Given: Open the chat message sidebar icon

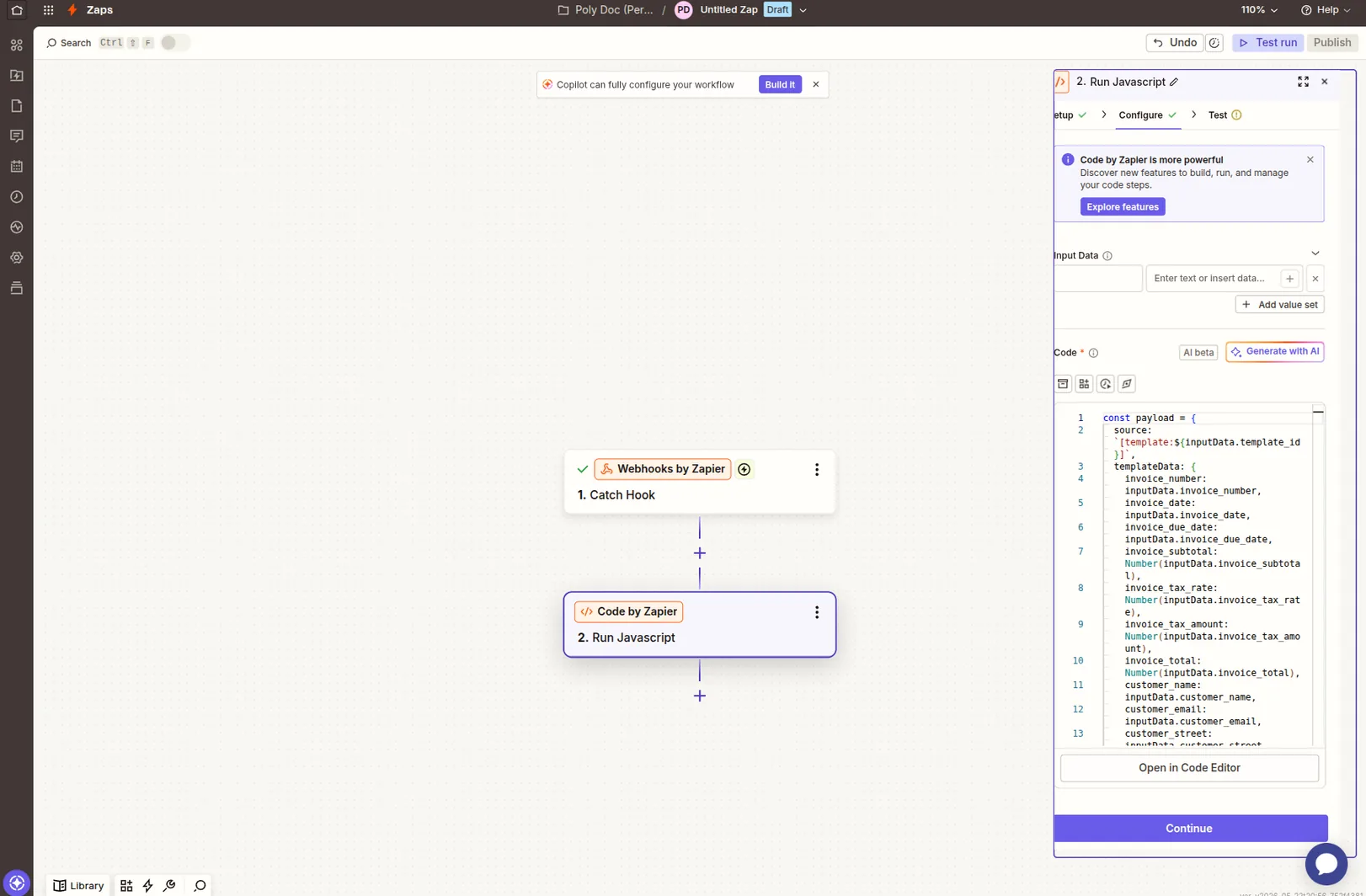Looking at the screenshot, I should [x=17, y=136].
